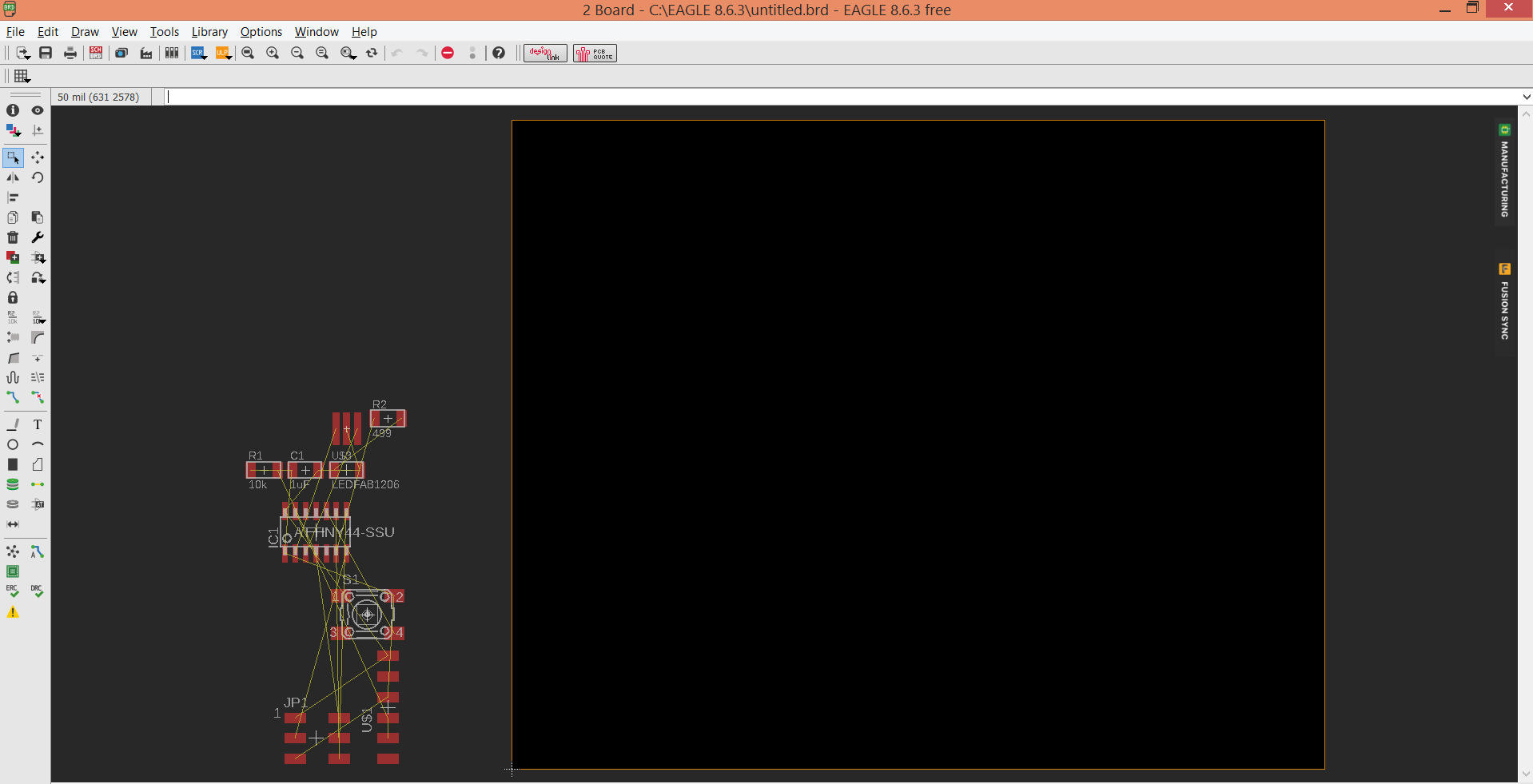Redraw the screen with refresh icon

tap(372, 53)
